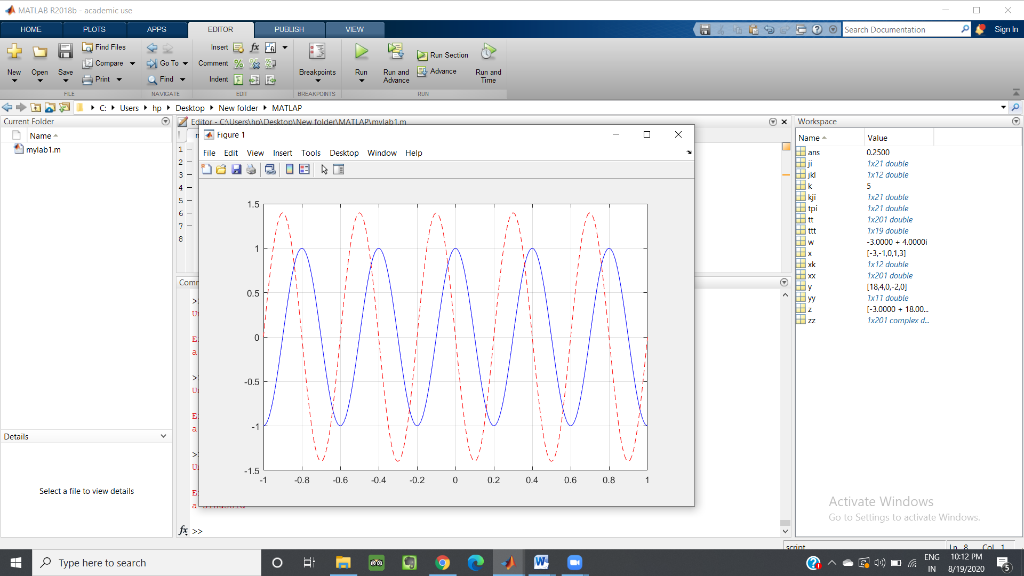Screen dimensions: 1024x576
Task: Click the Search Documentation field
Action: click(x=900, y=30)
